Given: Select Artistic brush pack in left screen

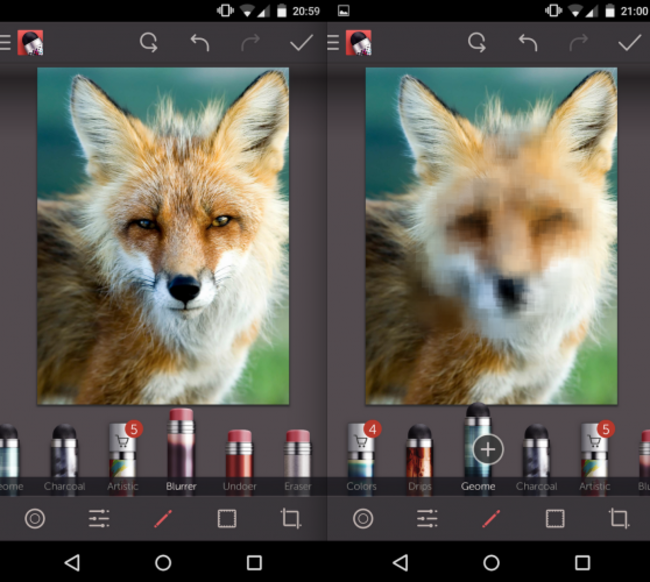Looking at the screenshot, I should [x=123, y=458].
